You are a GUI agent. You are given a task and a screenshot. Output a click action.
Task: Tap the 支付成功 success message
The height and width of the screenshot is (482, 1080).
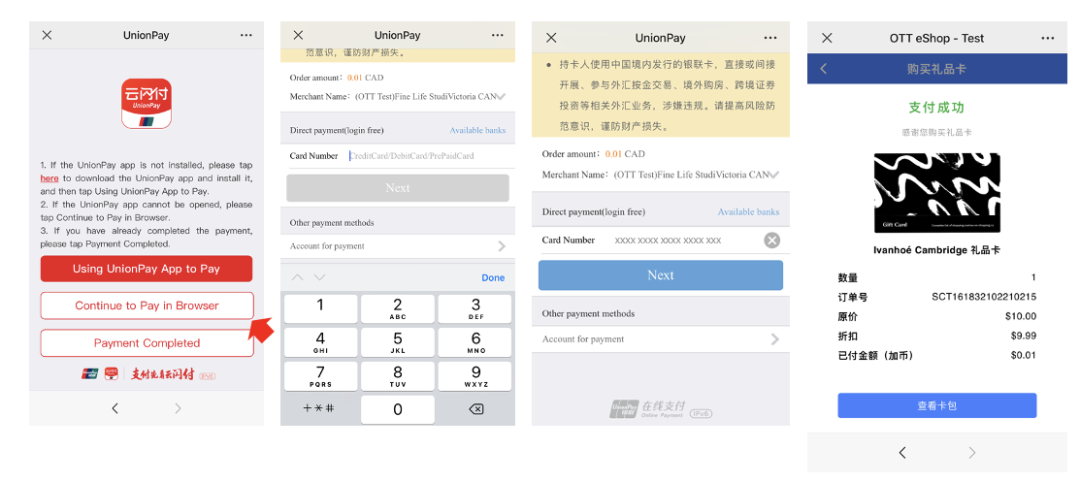(937, 107)
